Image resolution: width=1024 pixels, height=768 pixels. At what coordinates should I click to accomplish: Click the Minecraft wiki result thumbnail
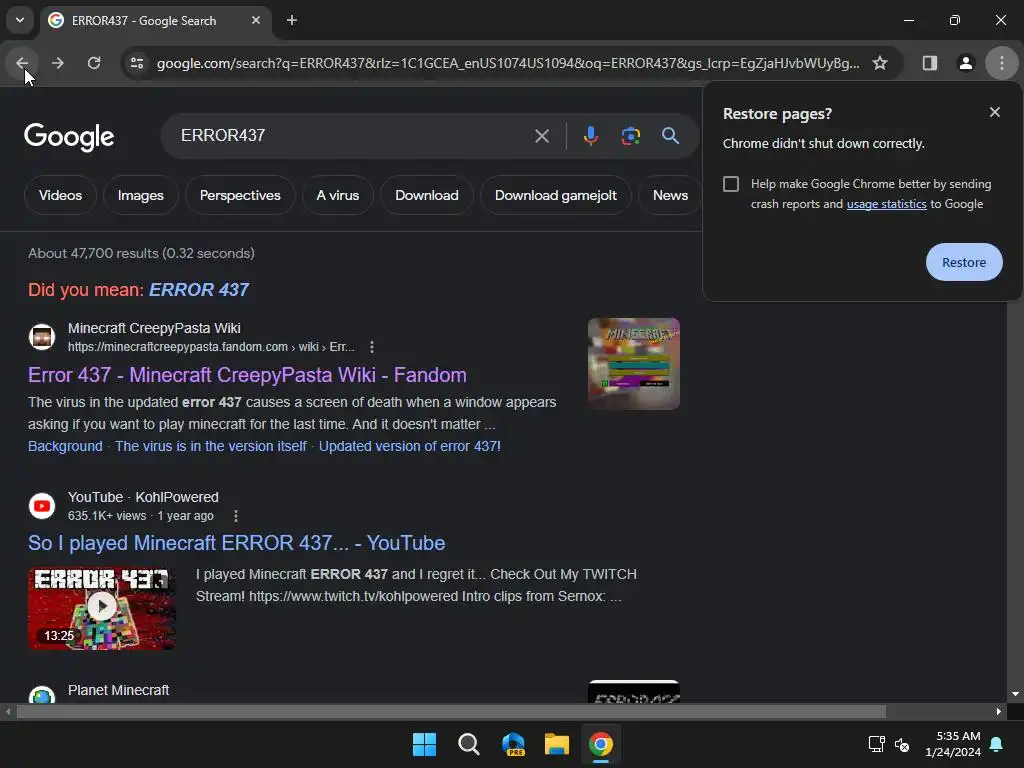pos(633,364)
